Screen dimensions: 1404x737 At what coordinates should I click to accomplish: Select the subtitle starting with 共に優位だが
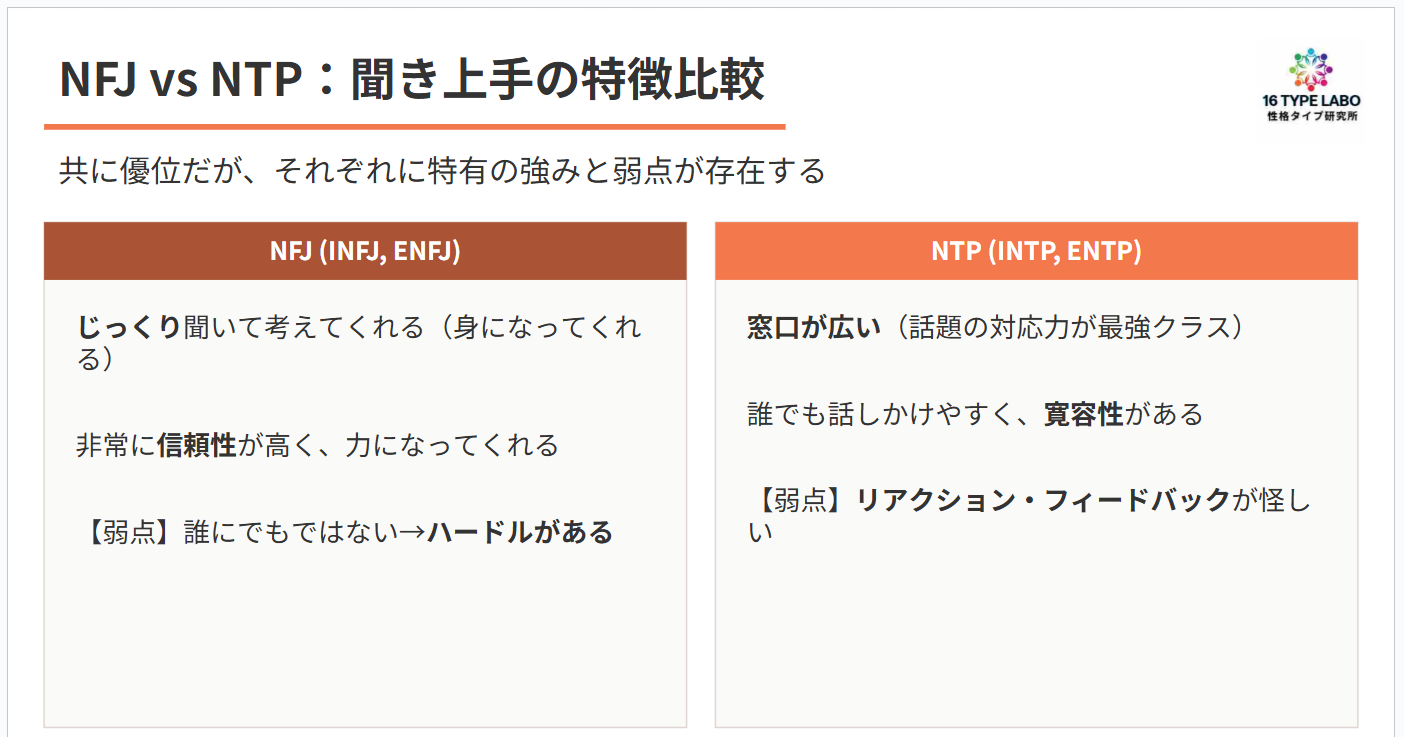point(442,171)
